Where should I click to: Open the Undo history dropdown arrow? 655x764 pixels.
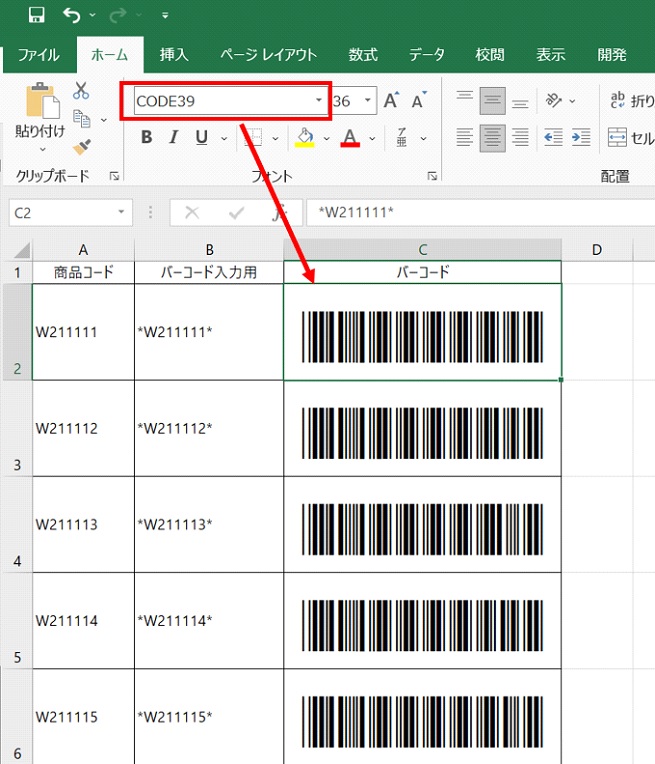[x=93, y=16]
